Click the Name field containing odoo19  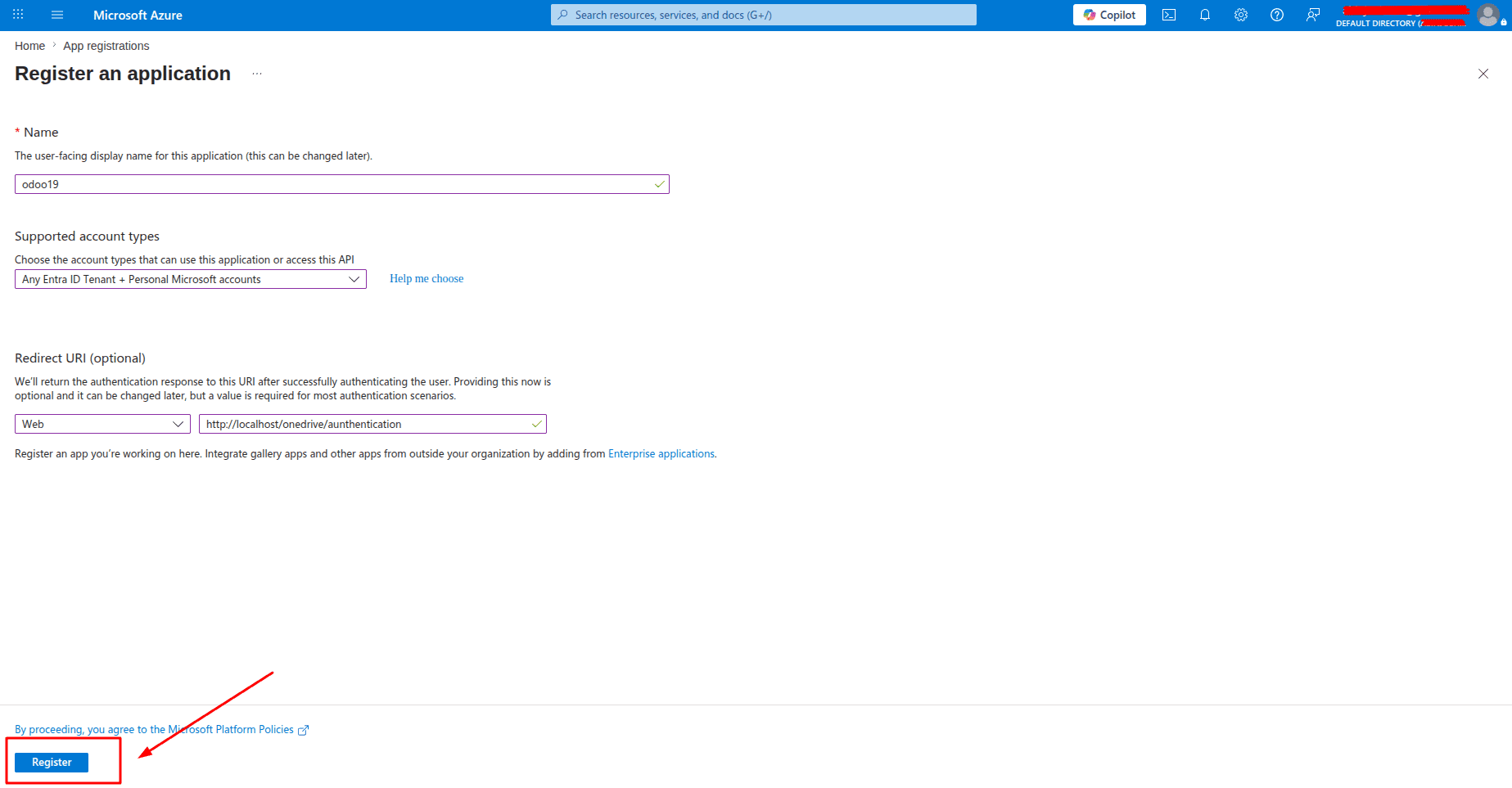[342, 184]
